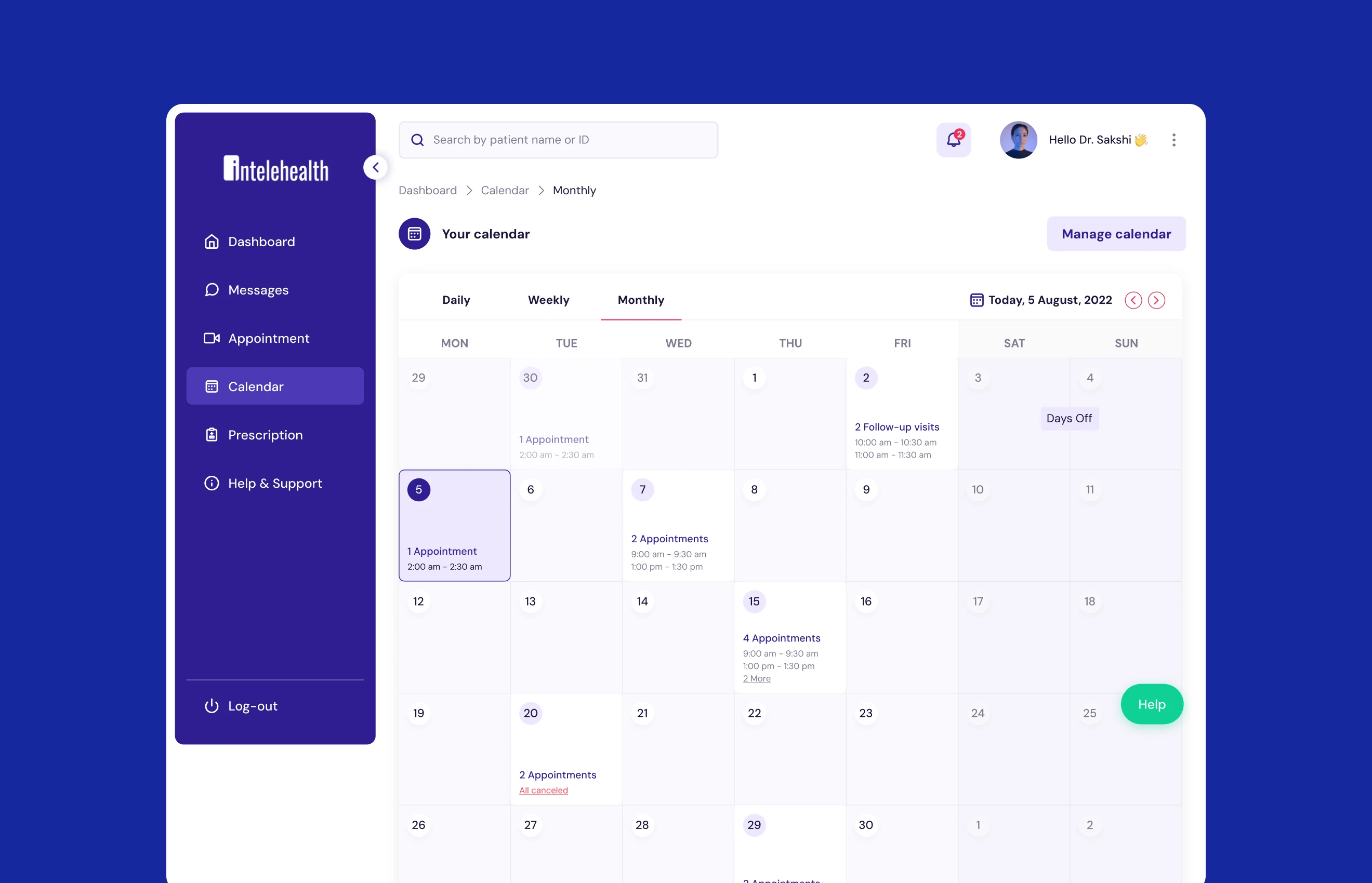Viewport: 1372px width, 883px height.
Task: Open the three-dot options menu
Action: [x=1173, y=140]
